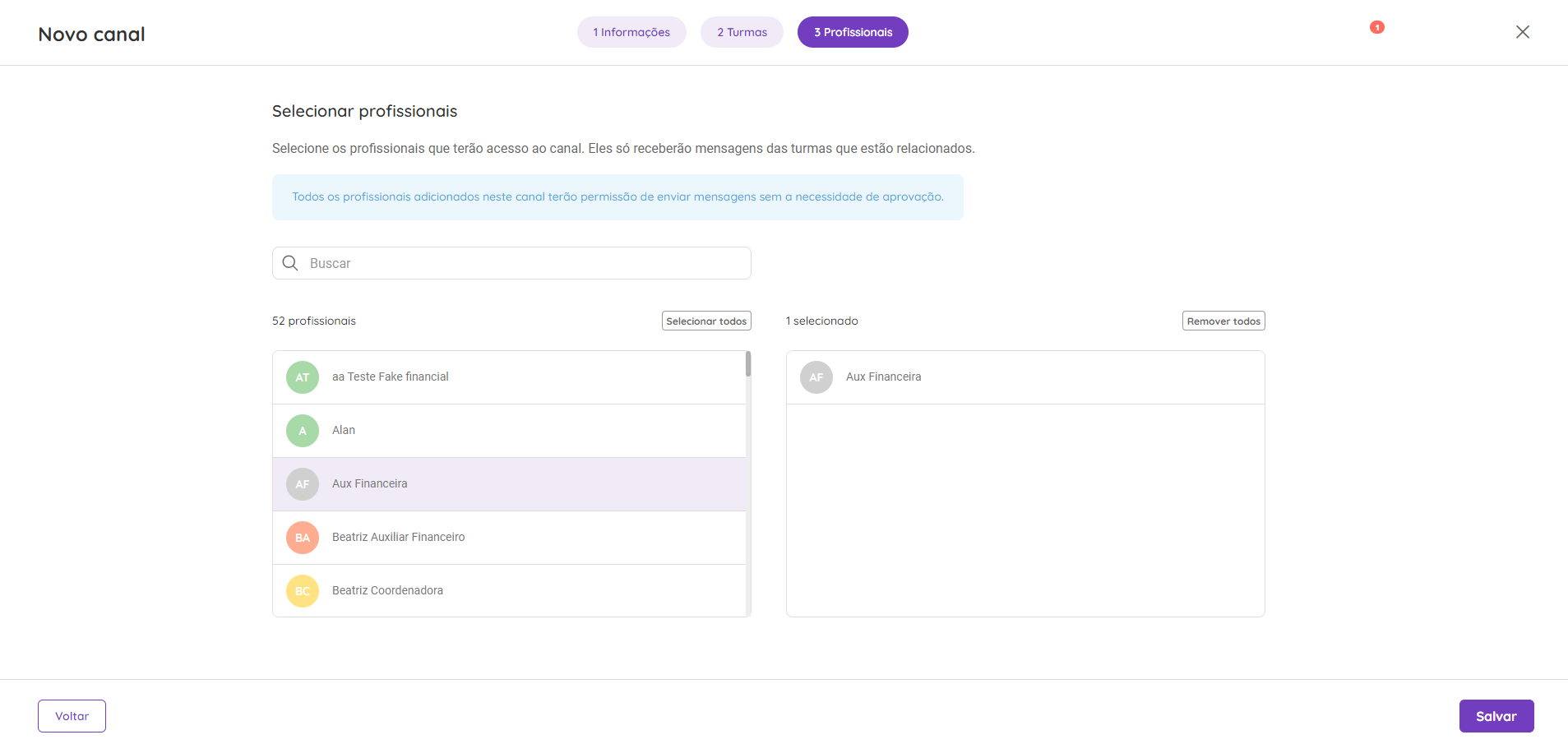Click the Selecionar profissionais heading
The height and width of the screenshot is (744, 1568).
pos(364,111)
